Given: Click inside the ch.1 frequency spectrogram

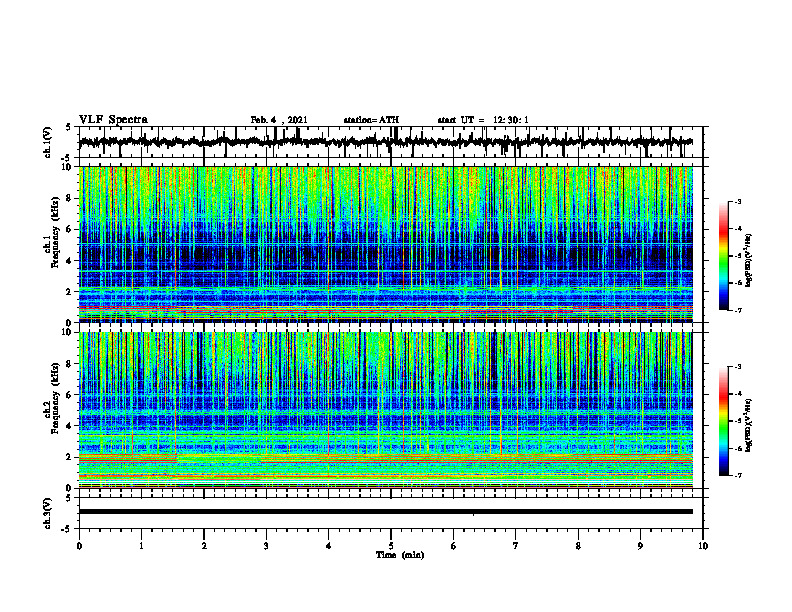Looking at the screenshot, I should point(386,244).
